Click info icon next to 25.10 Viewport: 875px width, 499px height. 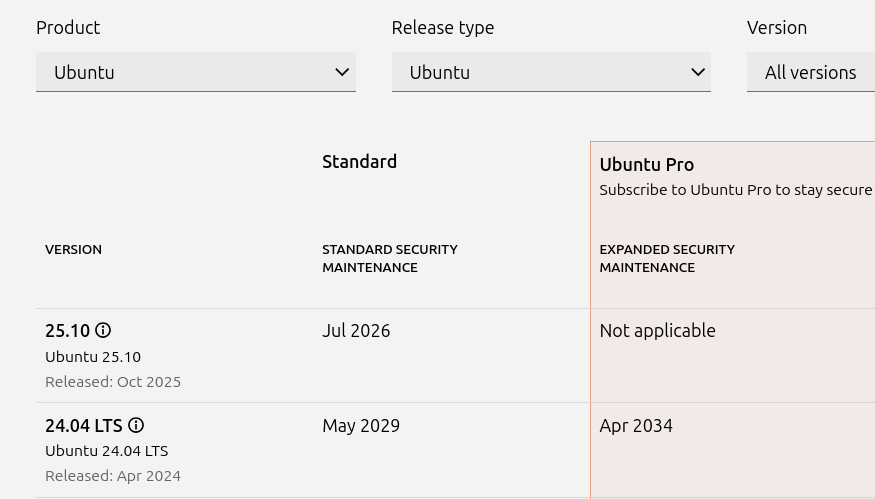[x=103, y=330]
